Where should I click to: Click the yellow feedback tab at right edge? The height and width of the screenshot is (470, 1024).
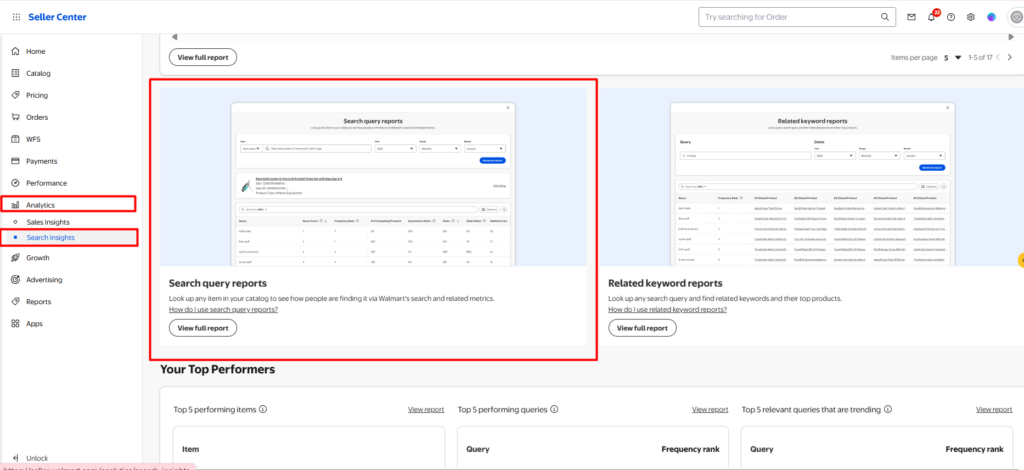coord(1021,260)
